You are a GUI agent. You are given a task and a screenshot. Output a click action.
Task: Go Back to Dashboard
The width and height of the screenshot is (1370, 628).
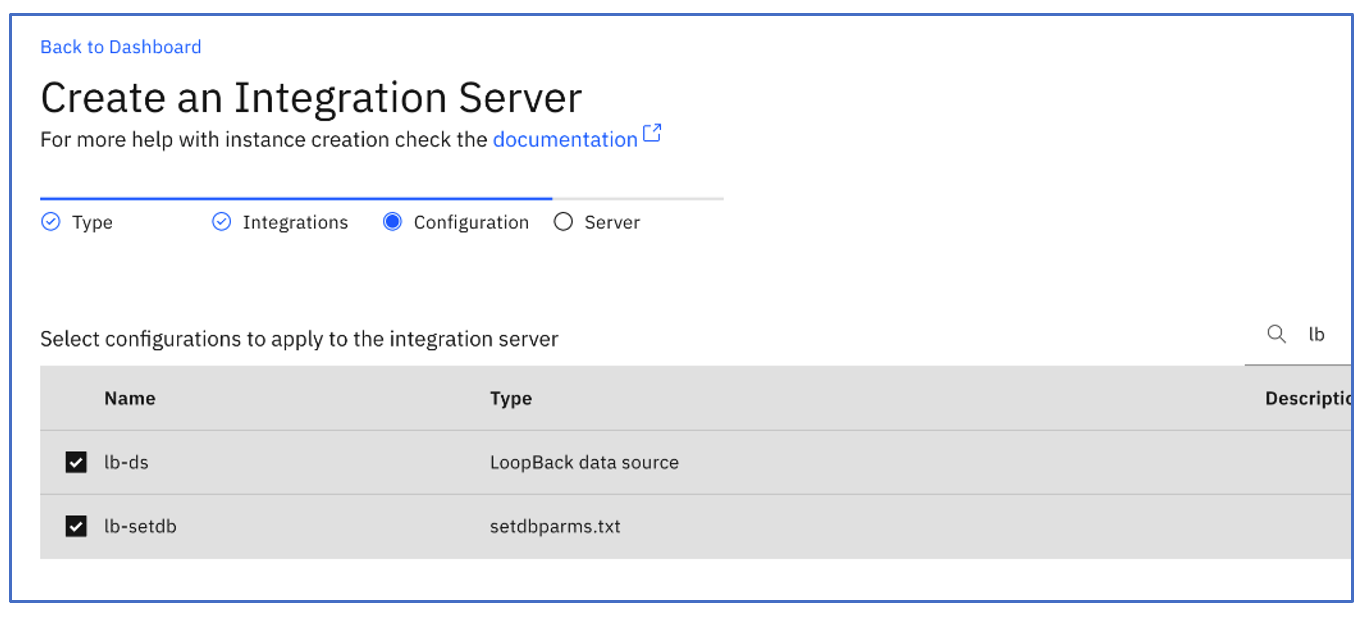(x=120, y=46)
